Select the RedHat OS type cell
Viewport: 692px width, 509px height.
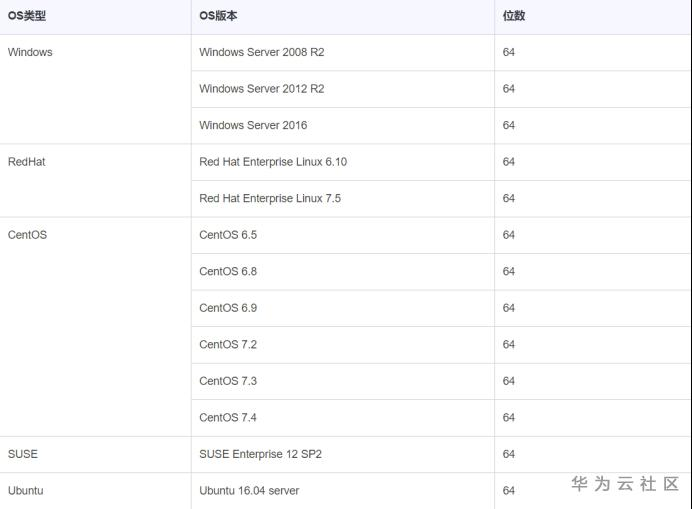tap(27, 162)
